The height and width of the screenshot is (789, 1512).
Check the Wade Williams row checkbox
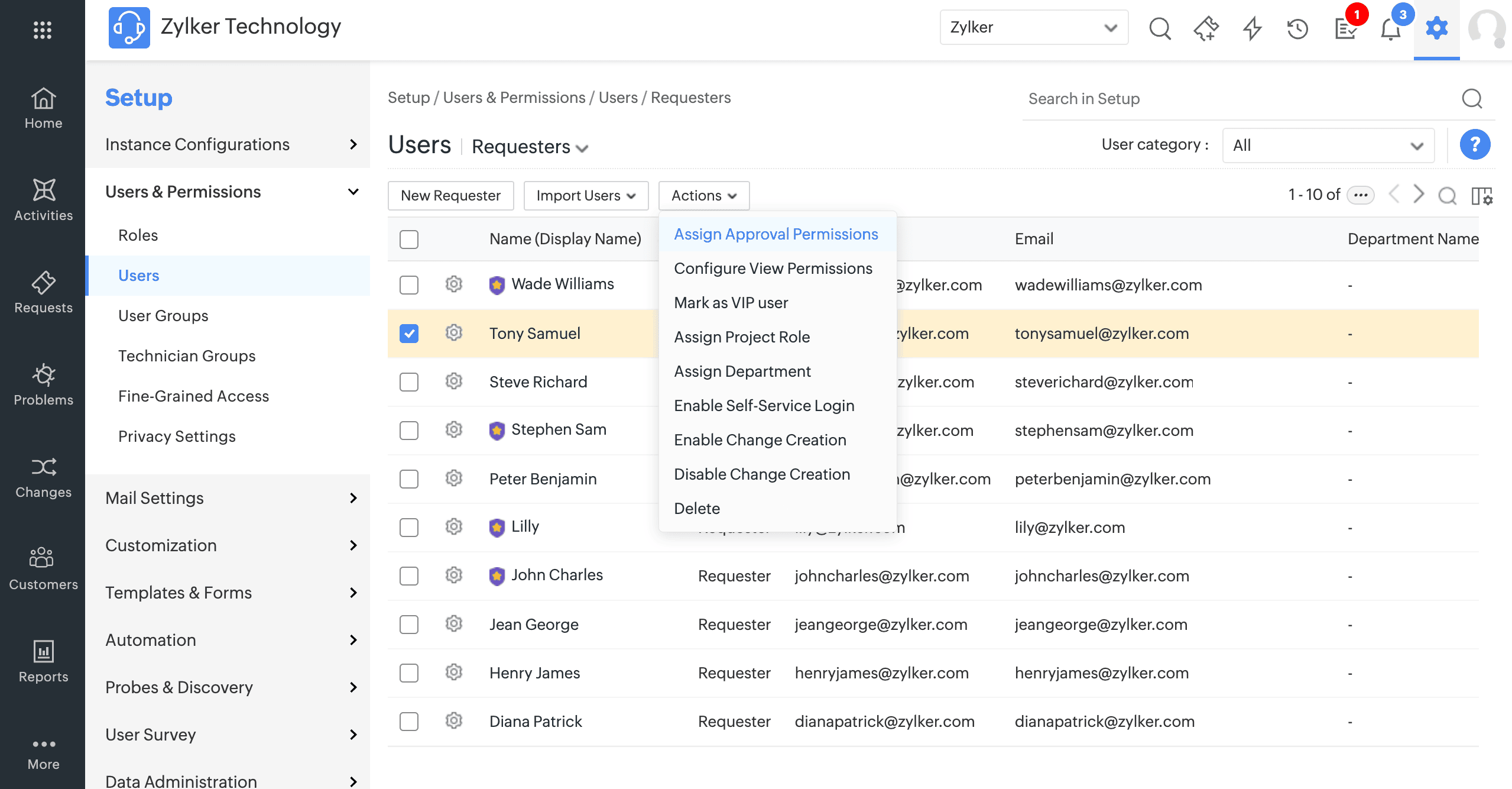[409, 285]
